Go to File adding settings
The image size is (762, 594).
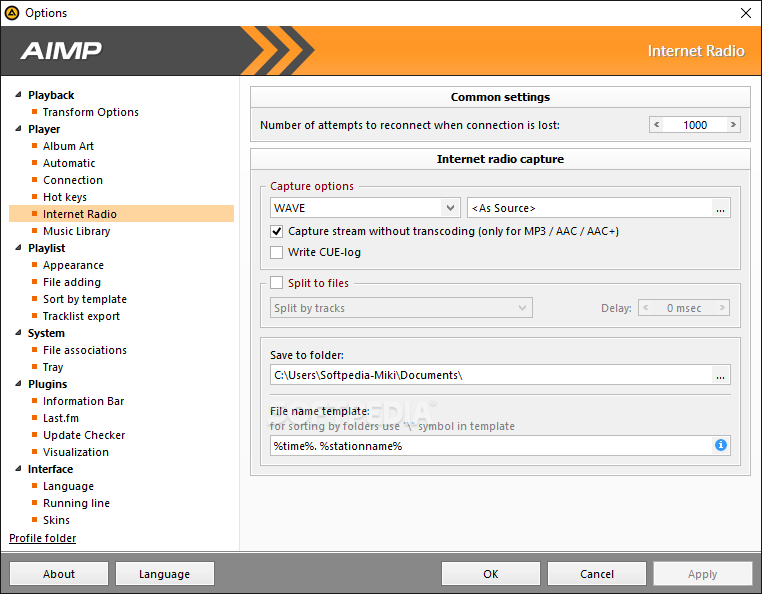(72, 282)
